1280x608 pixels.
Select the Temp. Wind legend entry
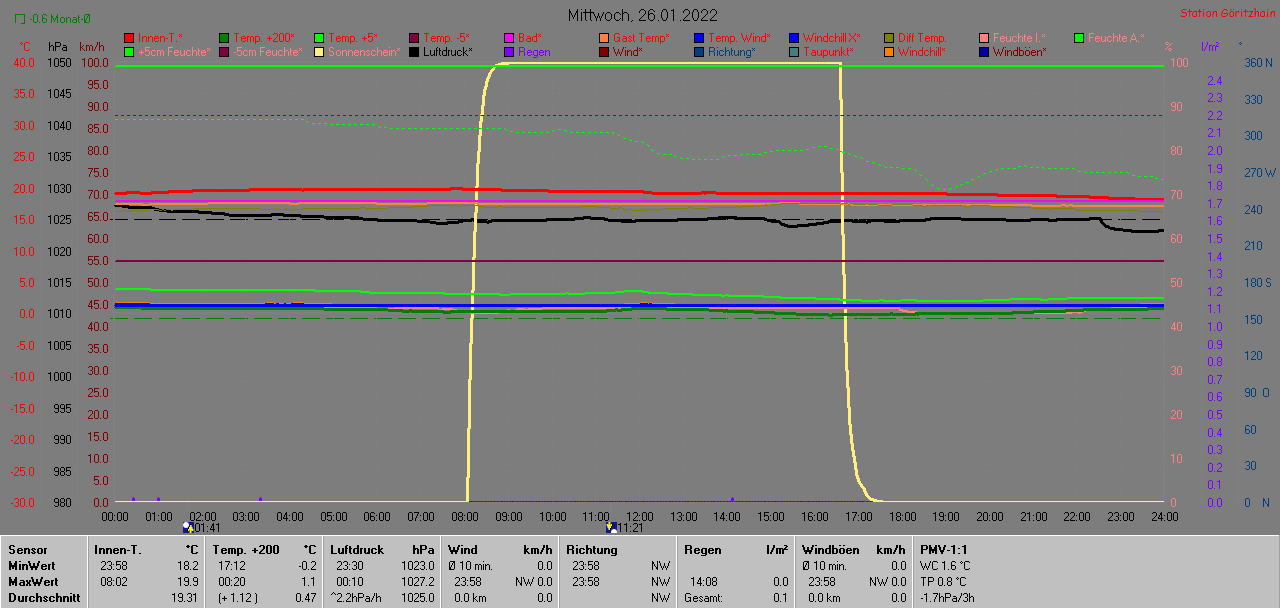[x=732, y=38]
